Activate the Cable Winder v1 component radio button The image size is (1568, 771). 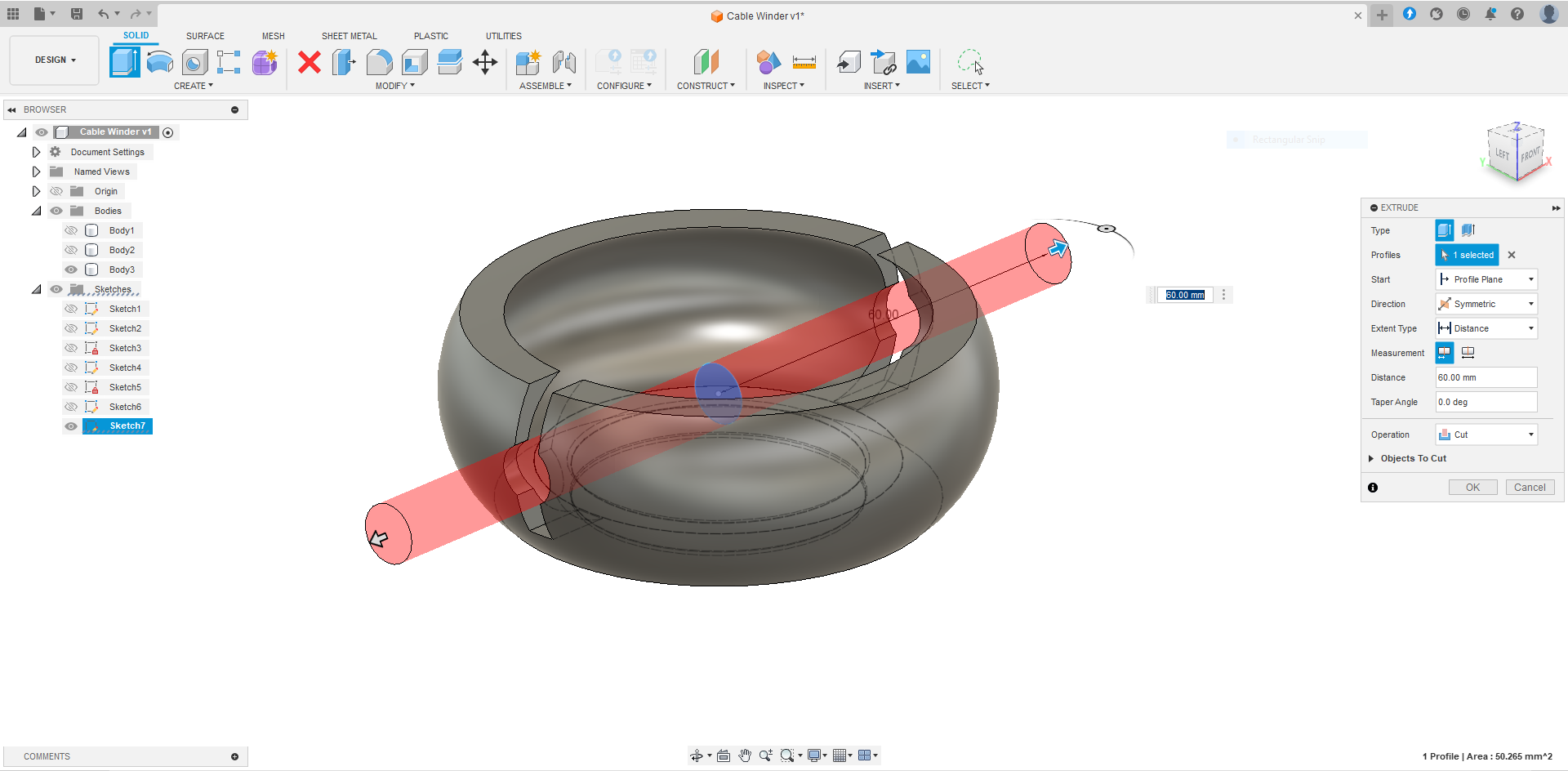(x=168, y=132)
